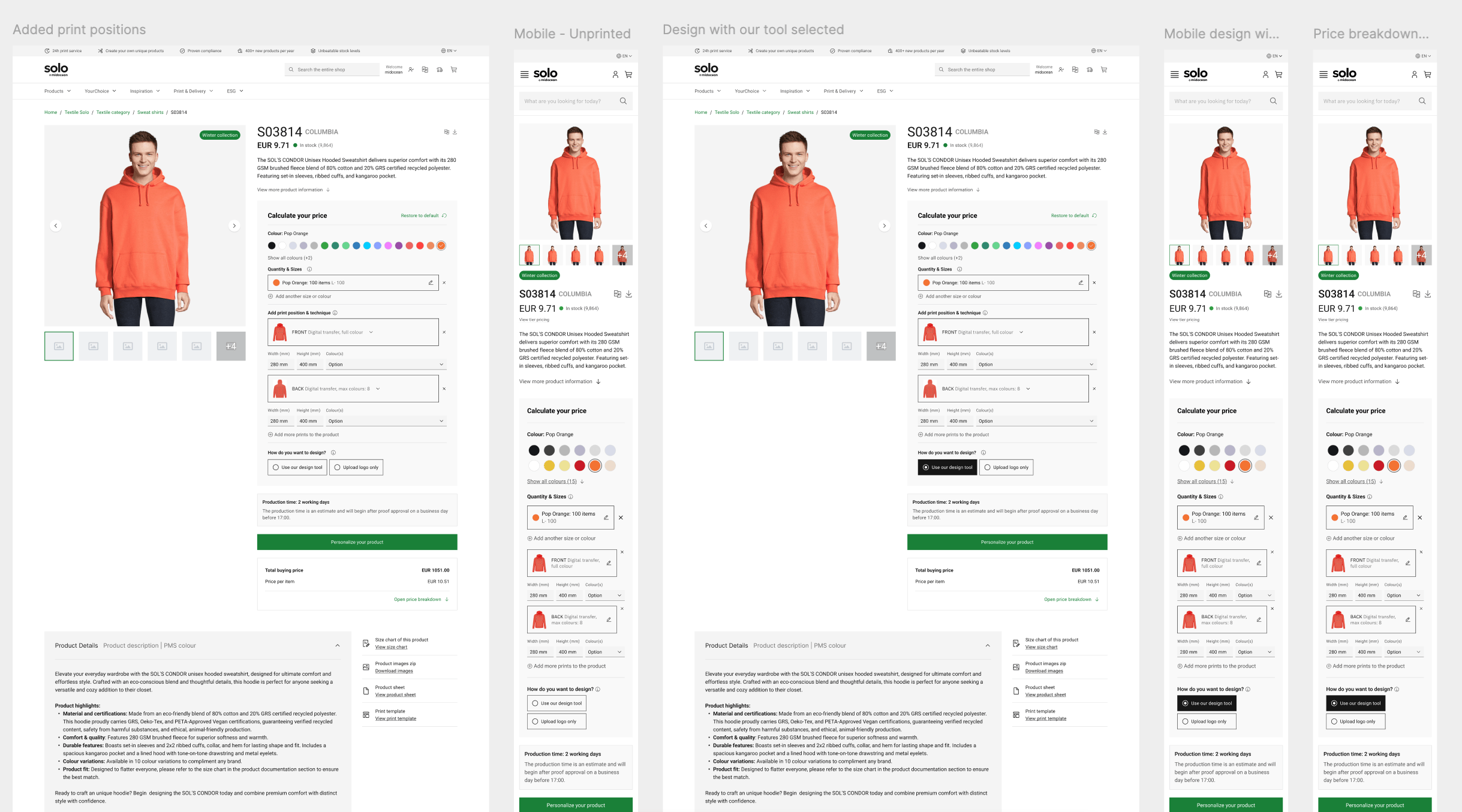Image resolution: width=1462 pixels, height=812 pixels.
Task: Click cart icon in Mobile design frame header
Action: click(x=1279, y=74)
